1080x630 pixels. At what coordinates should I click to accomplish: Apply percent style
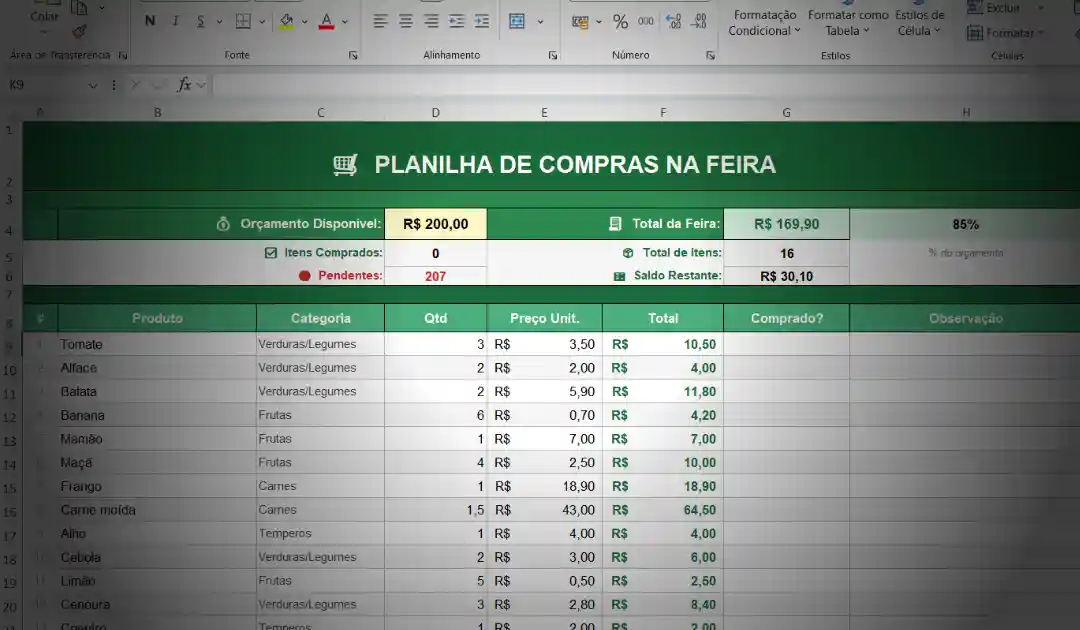(x=621, y=22)
